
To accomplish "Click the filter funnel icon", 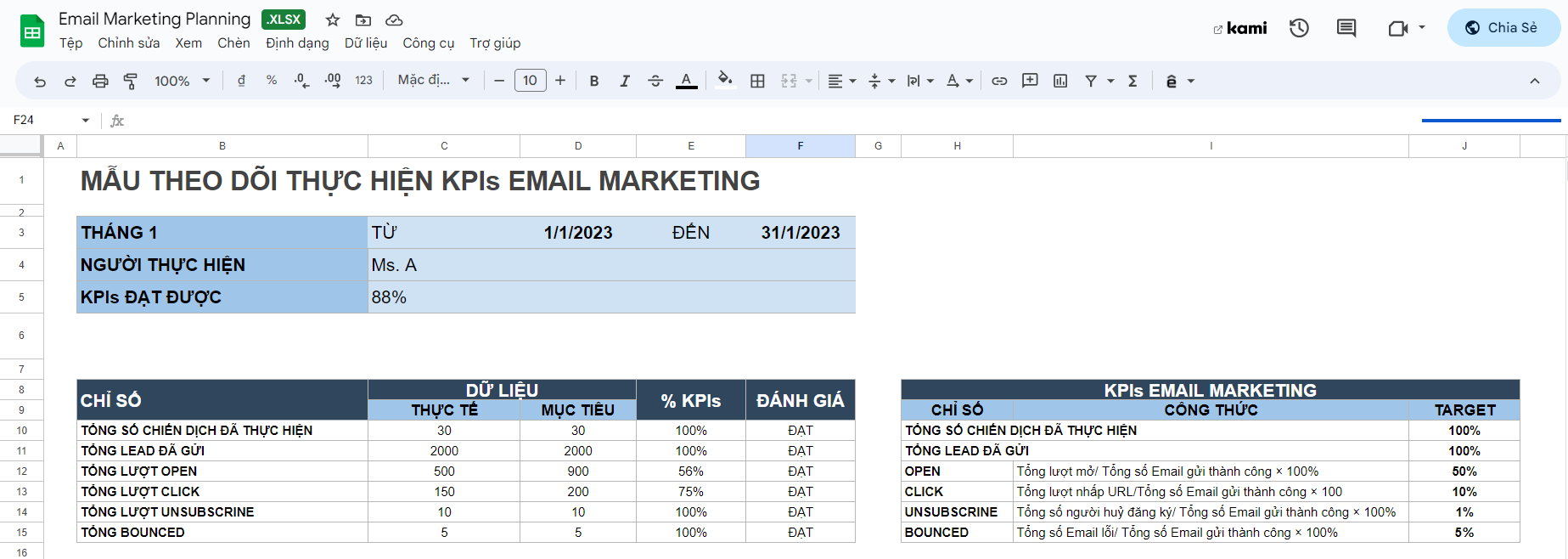I will pos(1091,81).
